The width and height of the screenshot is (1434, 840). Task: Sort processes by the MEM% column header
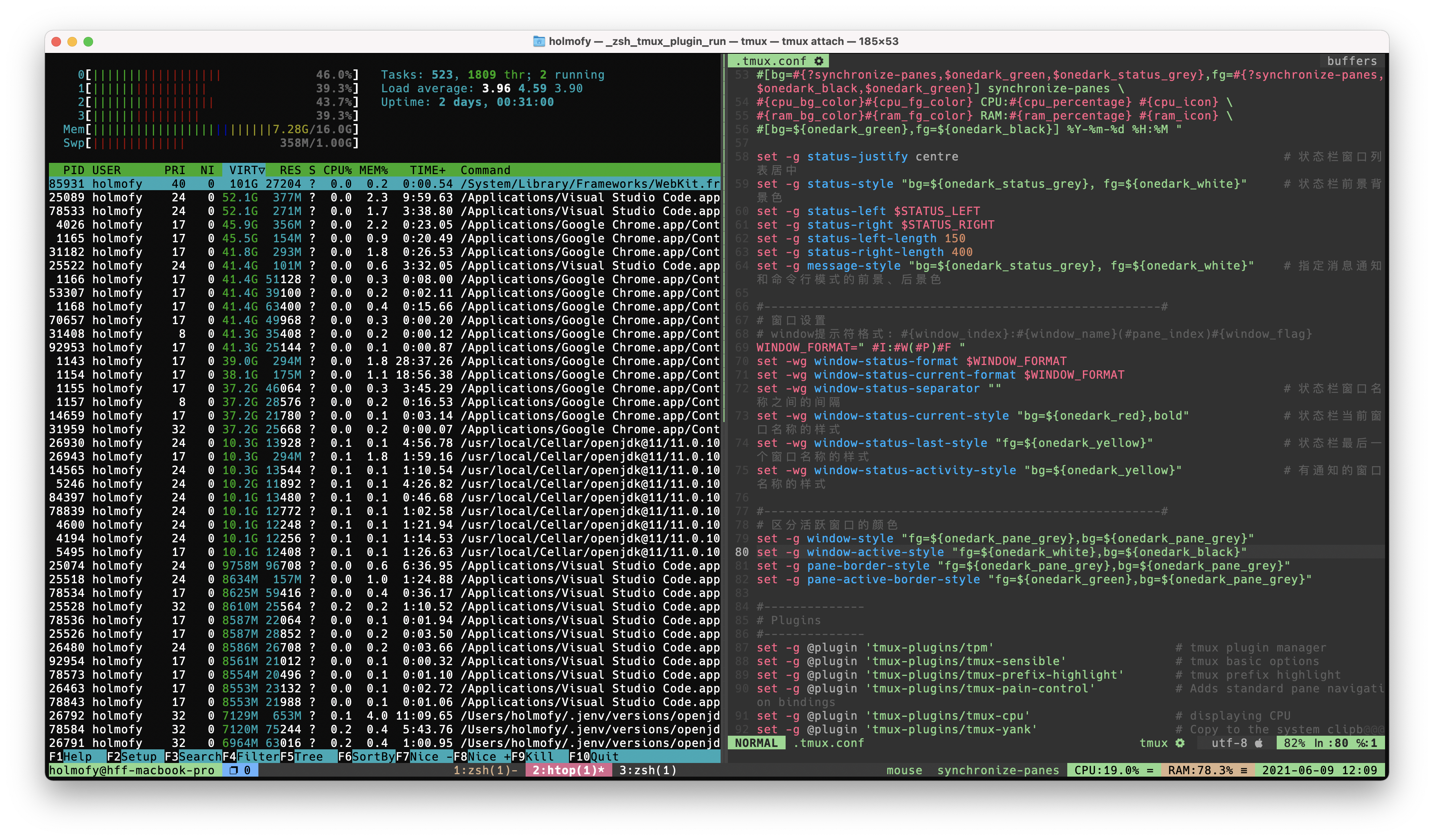coord(373,170)
